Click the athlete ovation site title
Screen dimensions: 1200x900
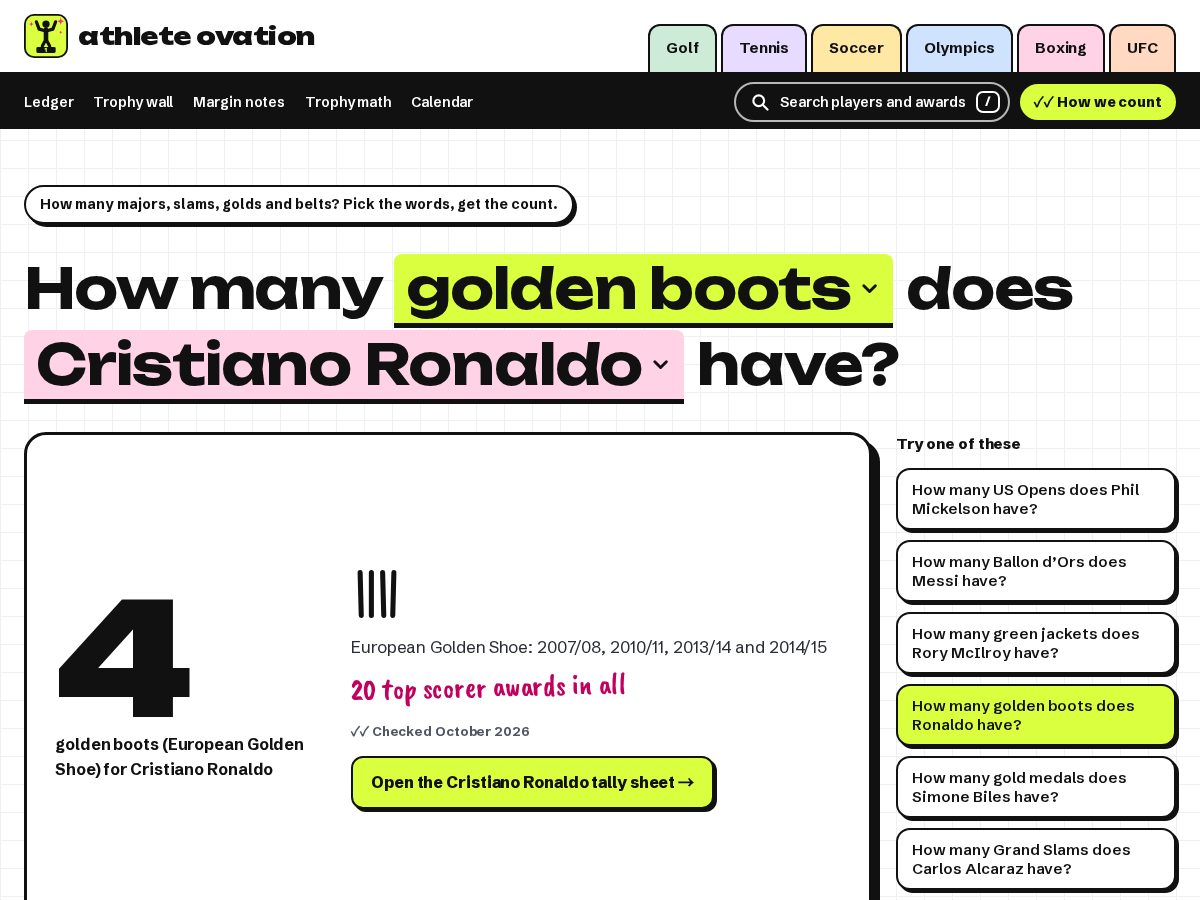[196, 36]
